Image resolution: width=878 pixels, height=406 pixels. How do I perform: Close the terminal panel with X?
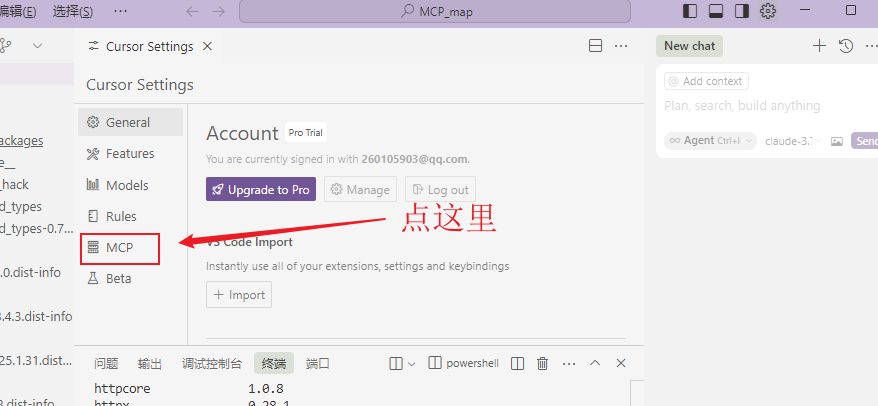(620, 363)
